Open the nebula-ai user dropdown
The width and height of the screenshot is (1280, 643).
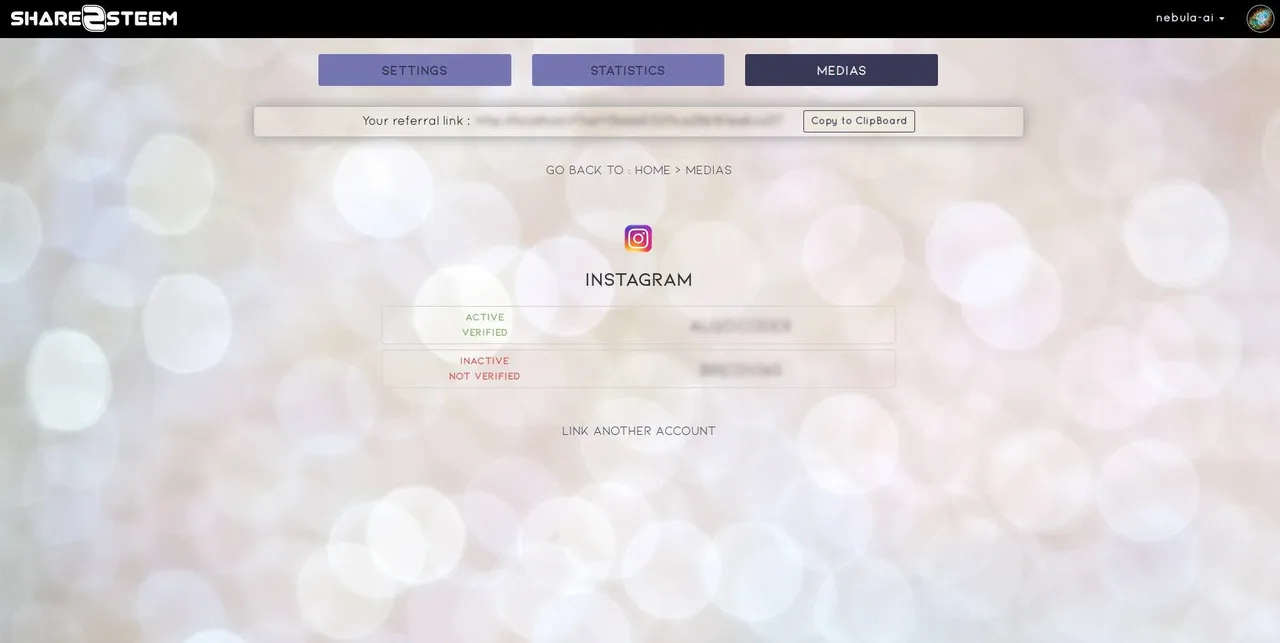coord(1190,18)
